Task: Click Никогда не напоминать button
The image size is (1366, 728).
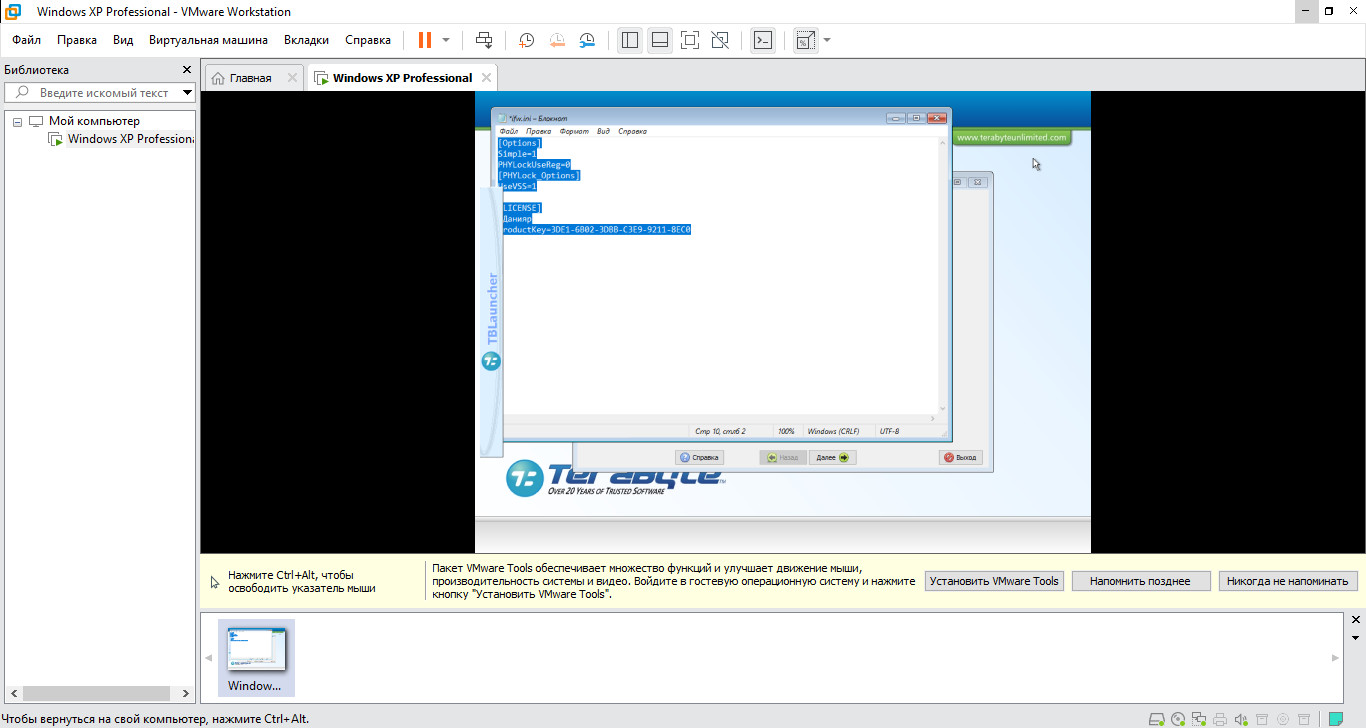Action: click(1288, 581)
